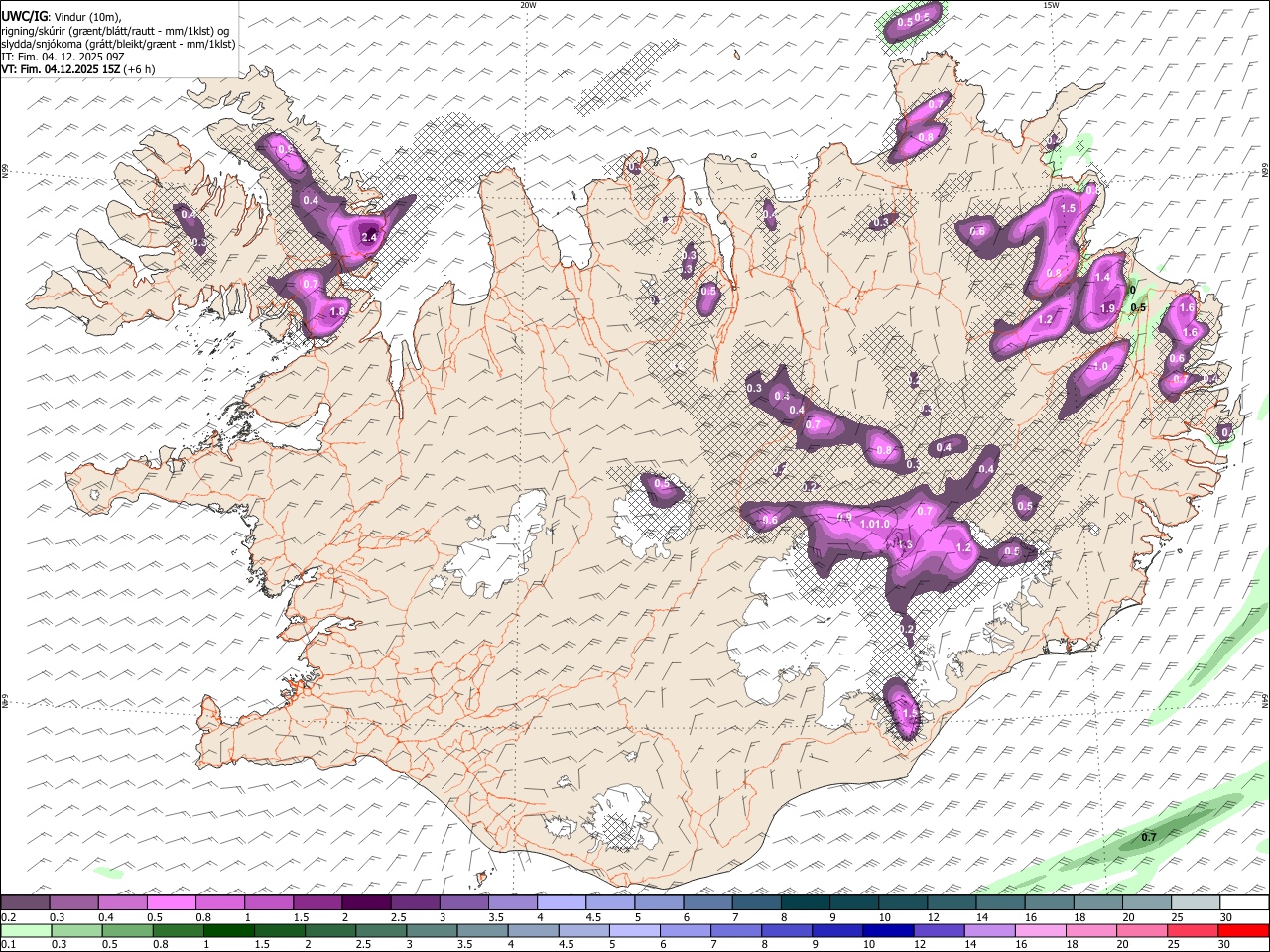The image size is (1270, 952).
Task: Click the darkest green 1 rain legend swatch
Action: (228, 930)
